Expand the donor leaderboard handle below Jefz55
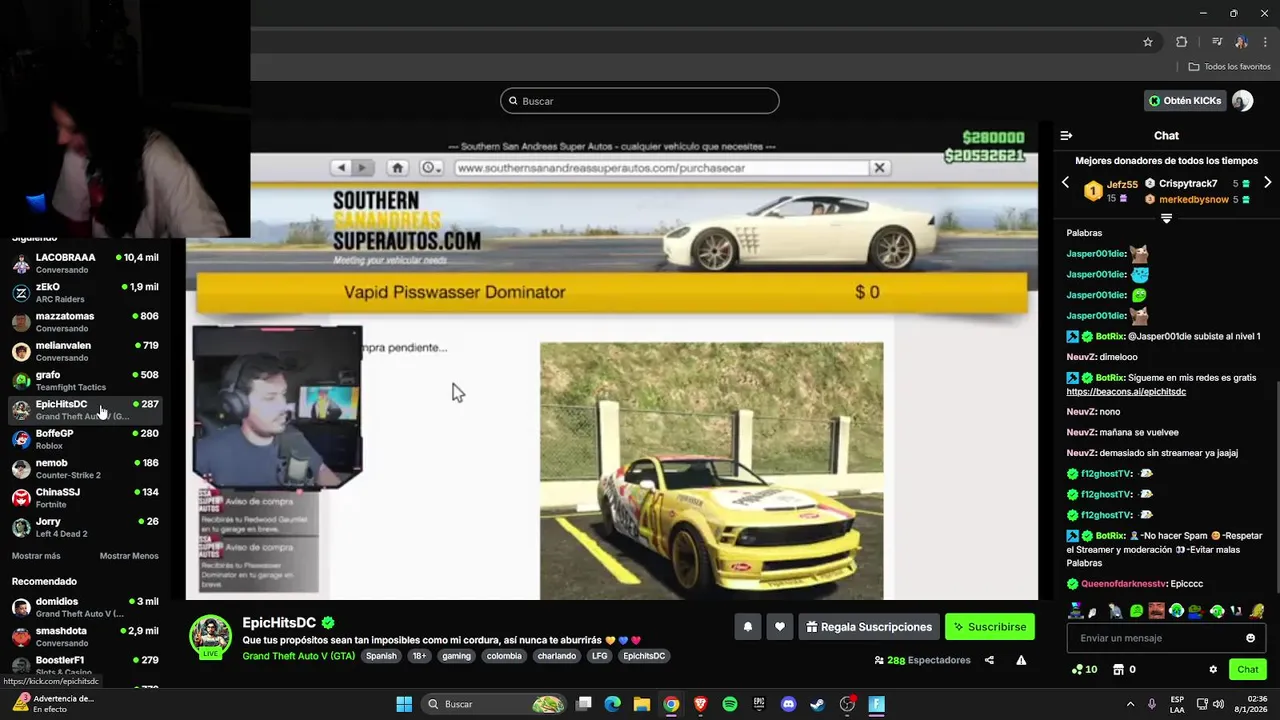 click(x=1166, y=218)
